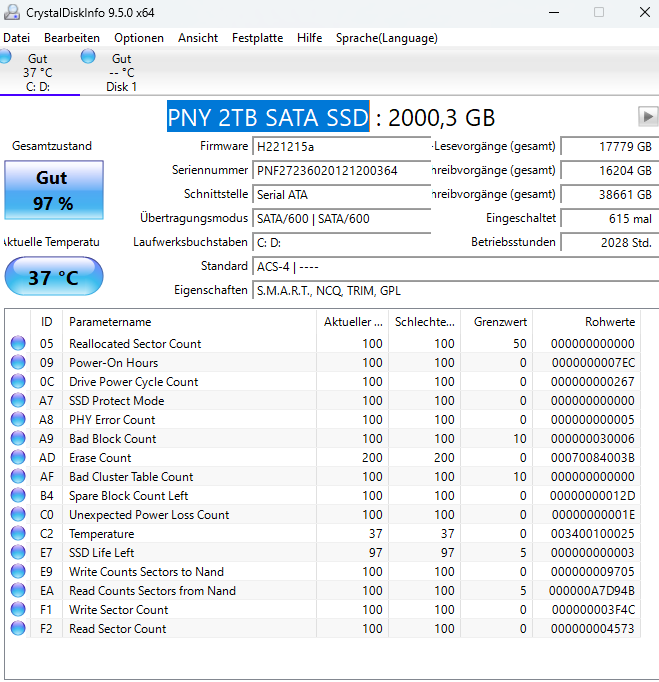Click raw value 00070084003B
Image resolution: width=659 pixels, height=682 pixels.
592,458
